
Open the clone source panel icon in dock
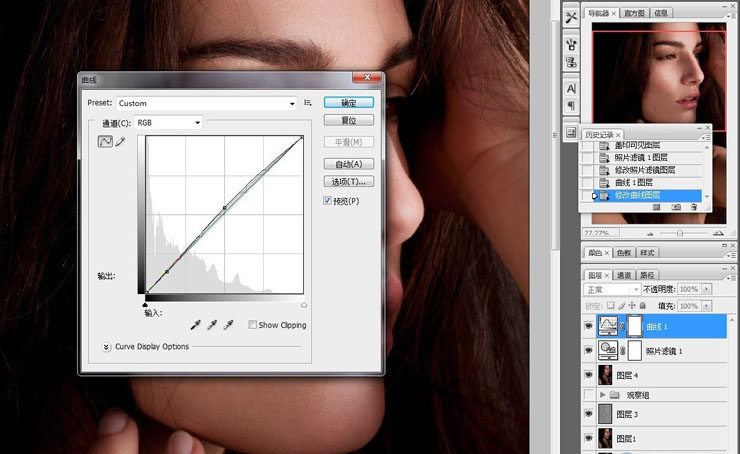(x=571, y=62)
